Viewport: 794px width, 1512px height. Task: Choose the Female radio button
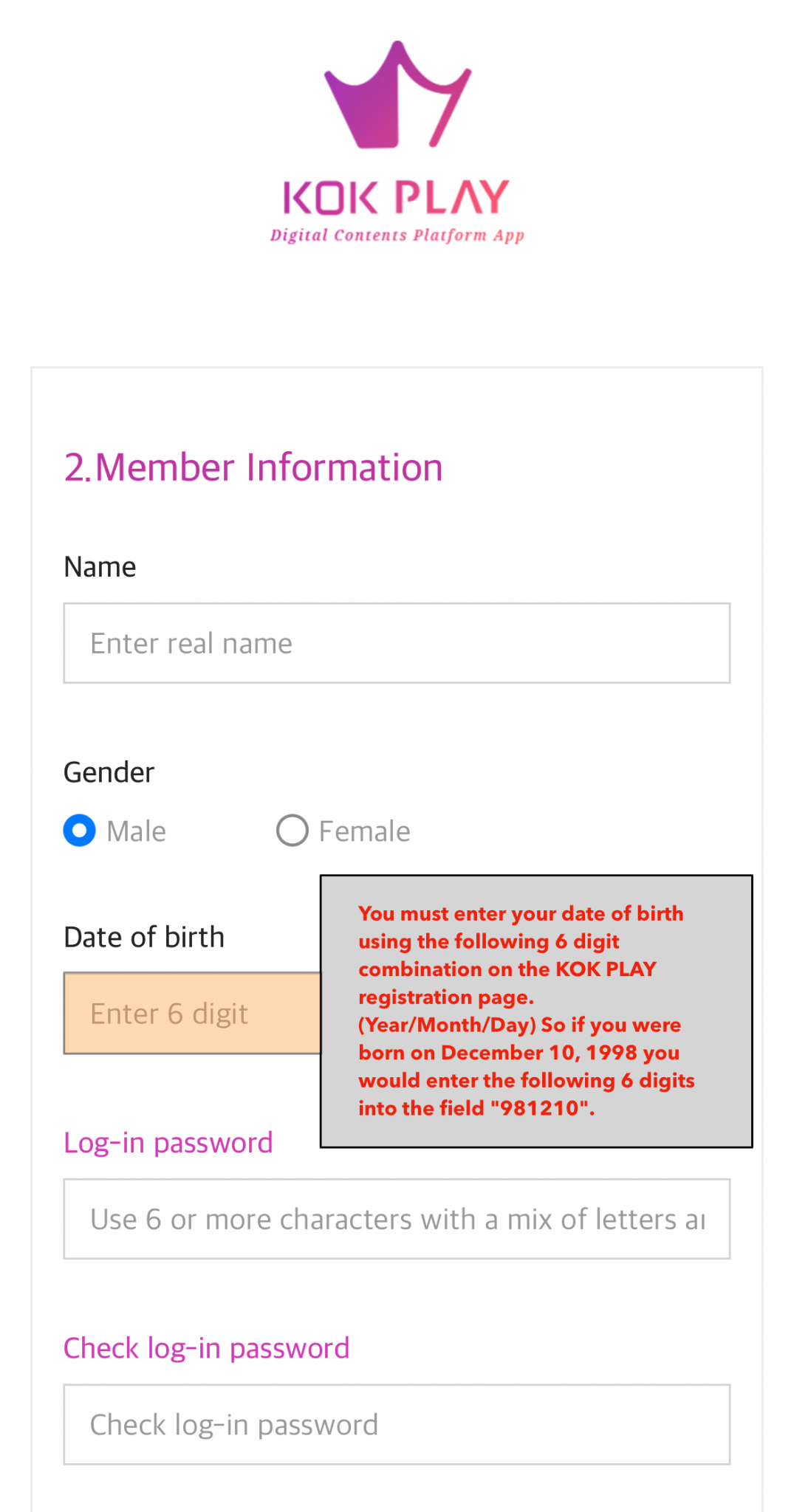[292, 831]
